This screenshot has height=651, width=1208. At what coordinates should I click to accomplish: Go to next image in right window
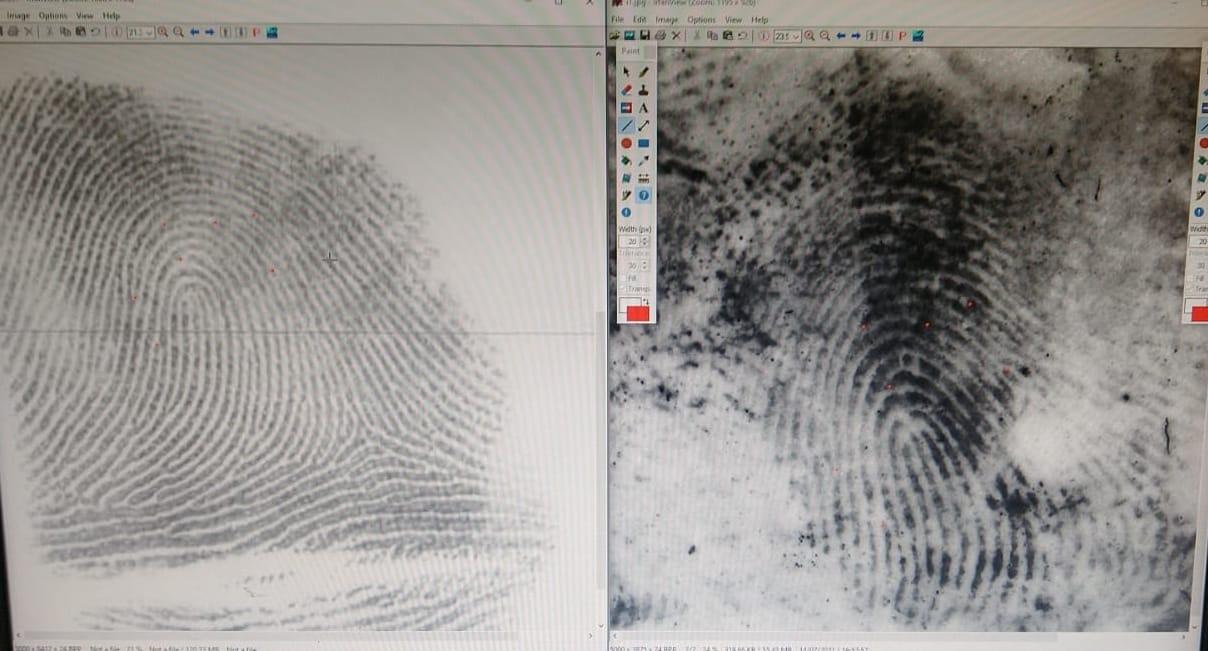[857, 35]
